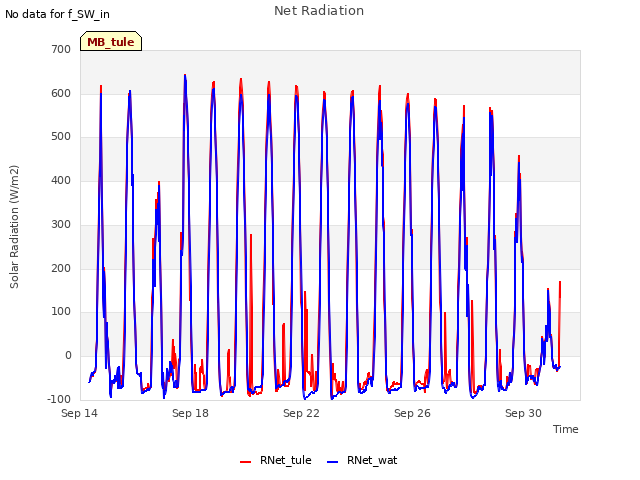
Task: Click the 500 y-axis tick label
Action: point(61,137)
